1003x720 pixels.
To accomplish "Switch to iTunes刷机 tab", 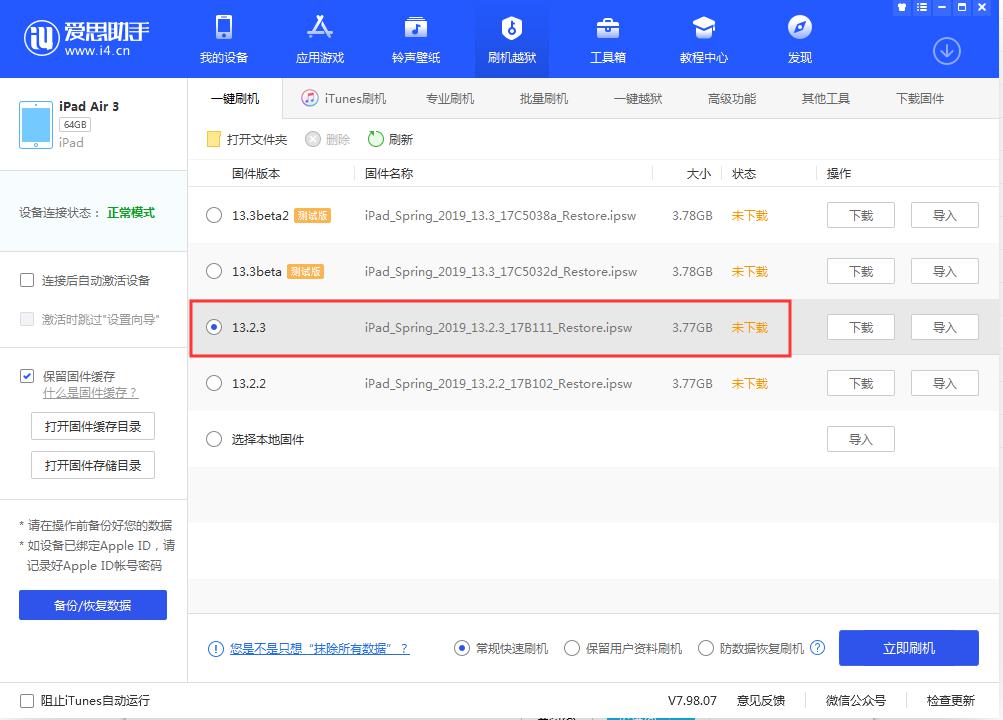I will (344, 98).
